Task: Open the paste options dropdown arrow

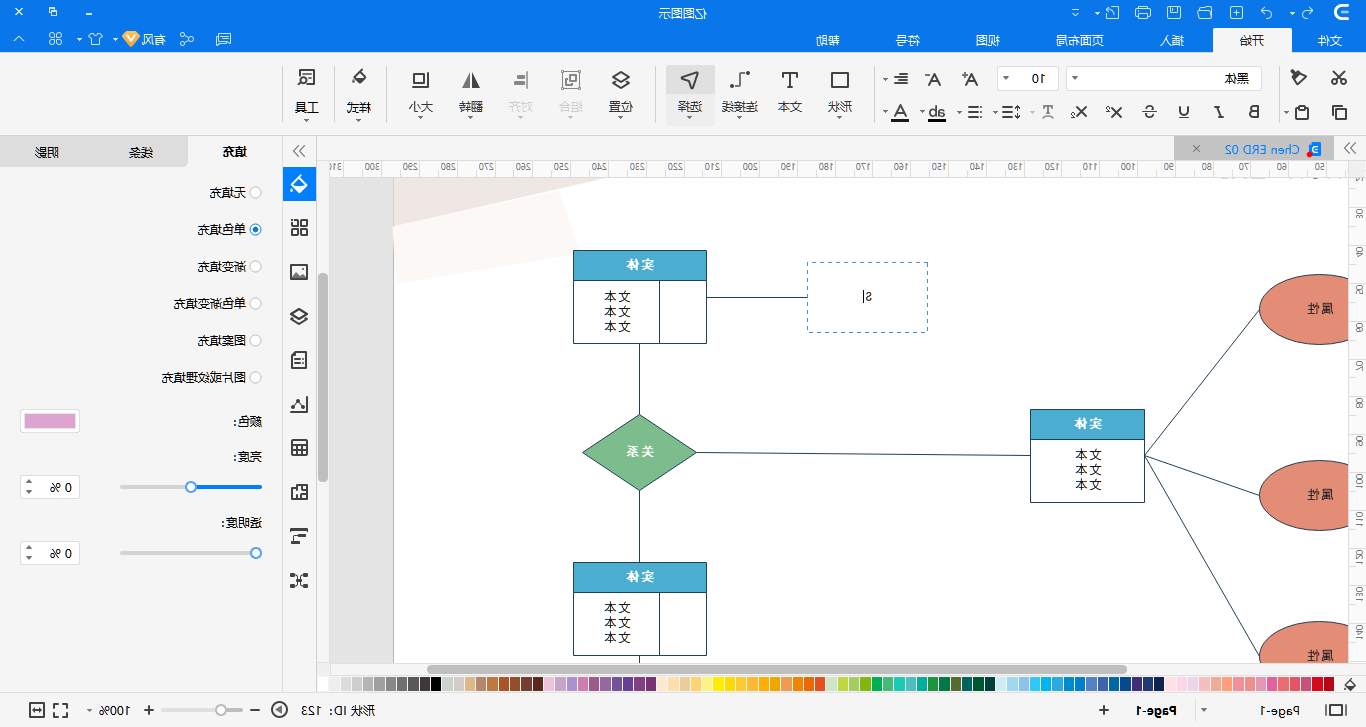Action: coord(1284,112)
